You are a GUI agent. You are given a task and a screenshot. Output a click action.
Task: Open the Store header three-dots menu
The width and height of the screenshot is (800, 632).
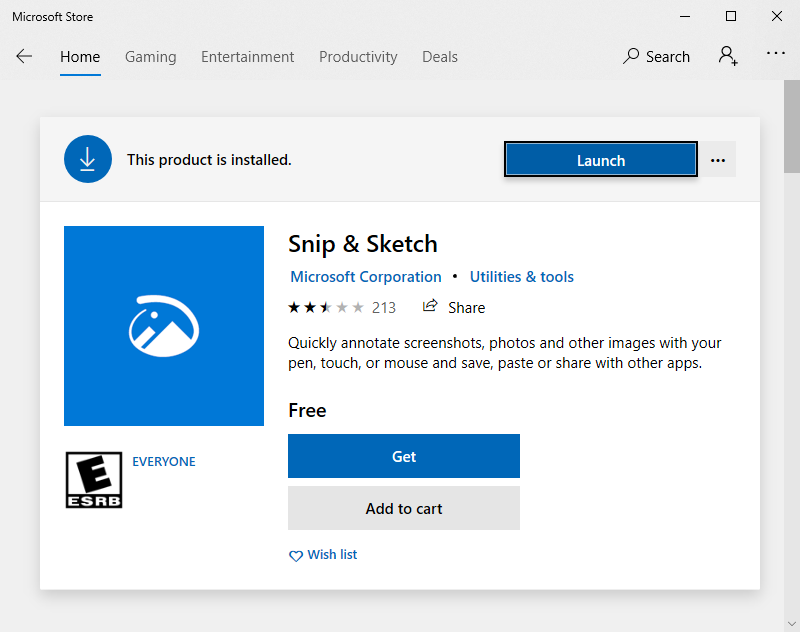tap(776, 53)
